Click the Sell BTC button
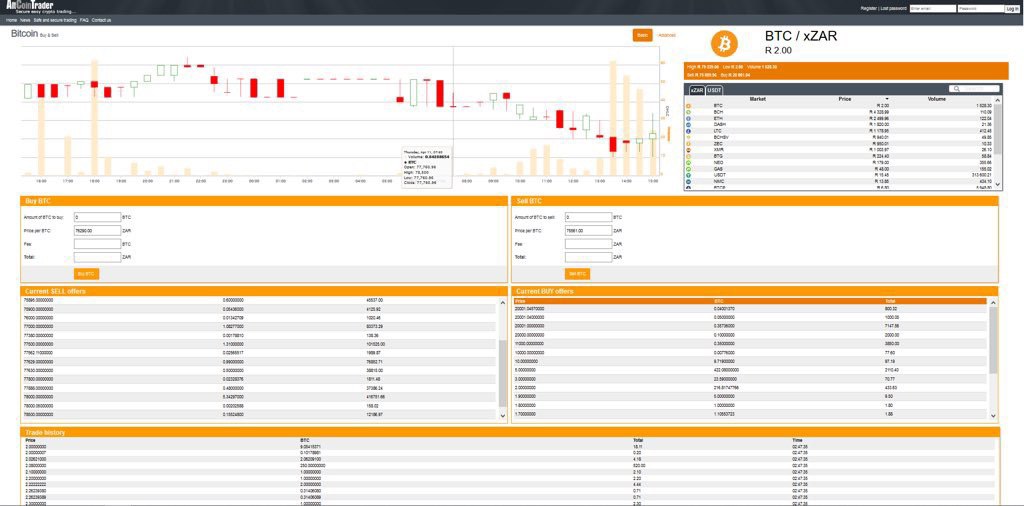This screenshot has height=506, width=1024. [x=577, y=274]
